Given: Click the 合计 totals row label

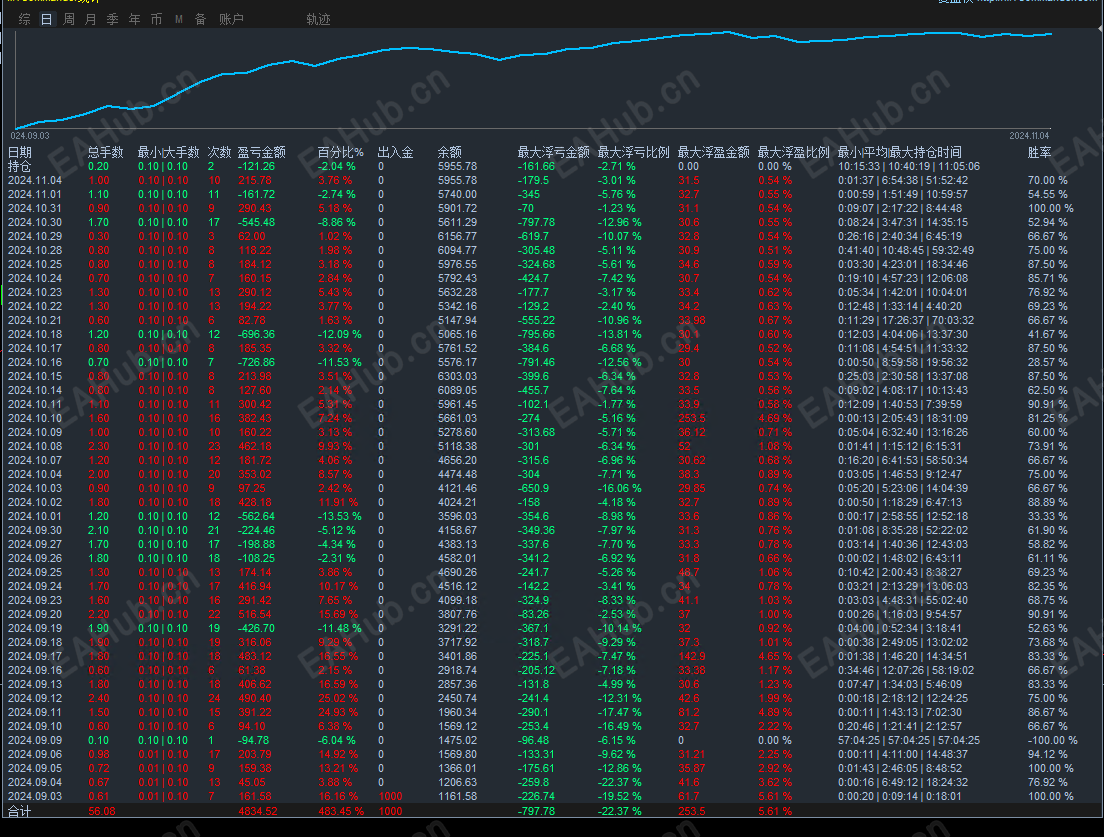Looking at the screenshot, I should click(x=20, y=811).
